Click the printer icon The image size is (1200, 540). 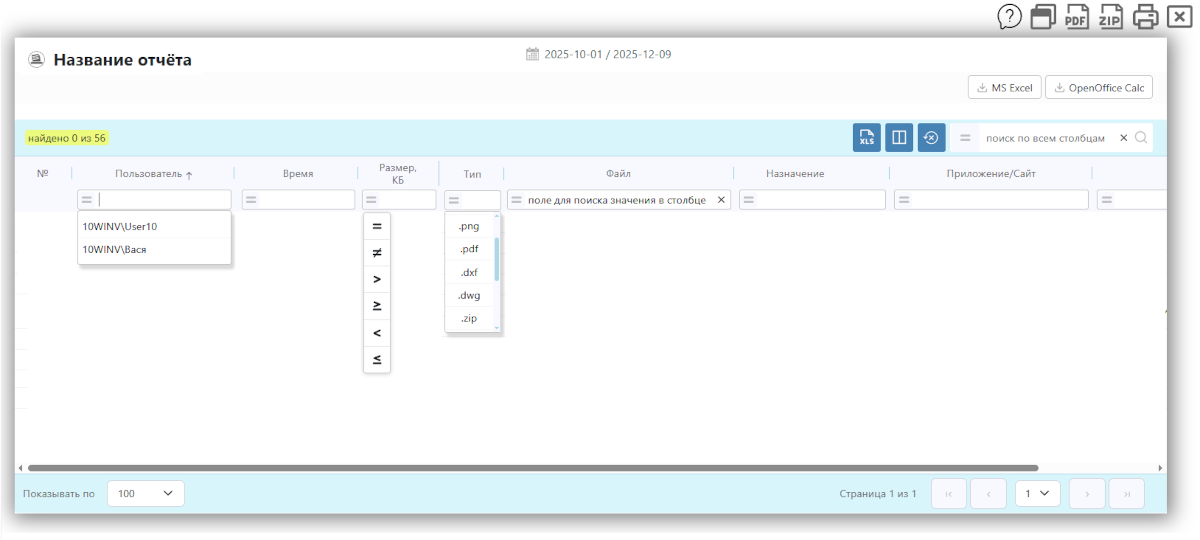[1146, 16]
